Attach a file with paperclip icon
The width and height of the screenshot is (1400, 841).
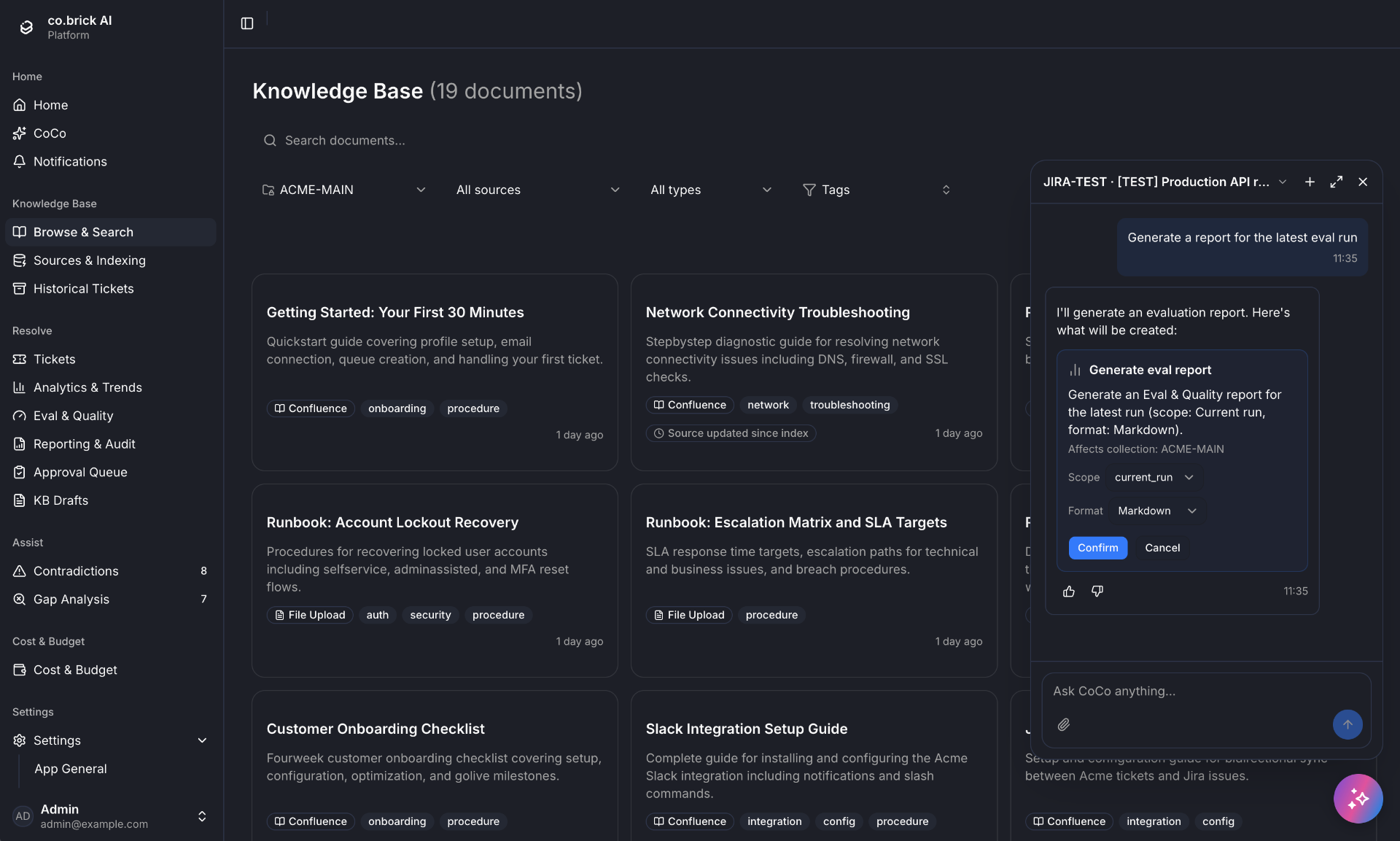pyautogui.click(x=1064, y=724)
